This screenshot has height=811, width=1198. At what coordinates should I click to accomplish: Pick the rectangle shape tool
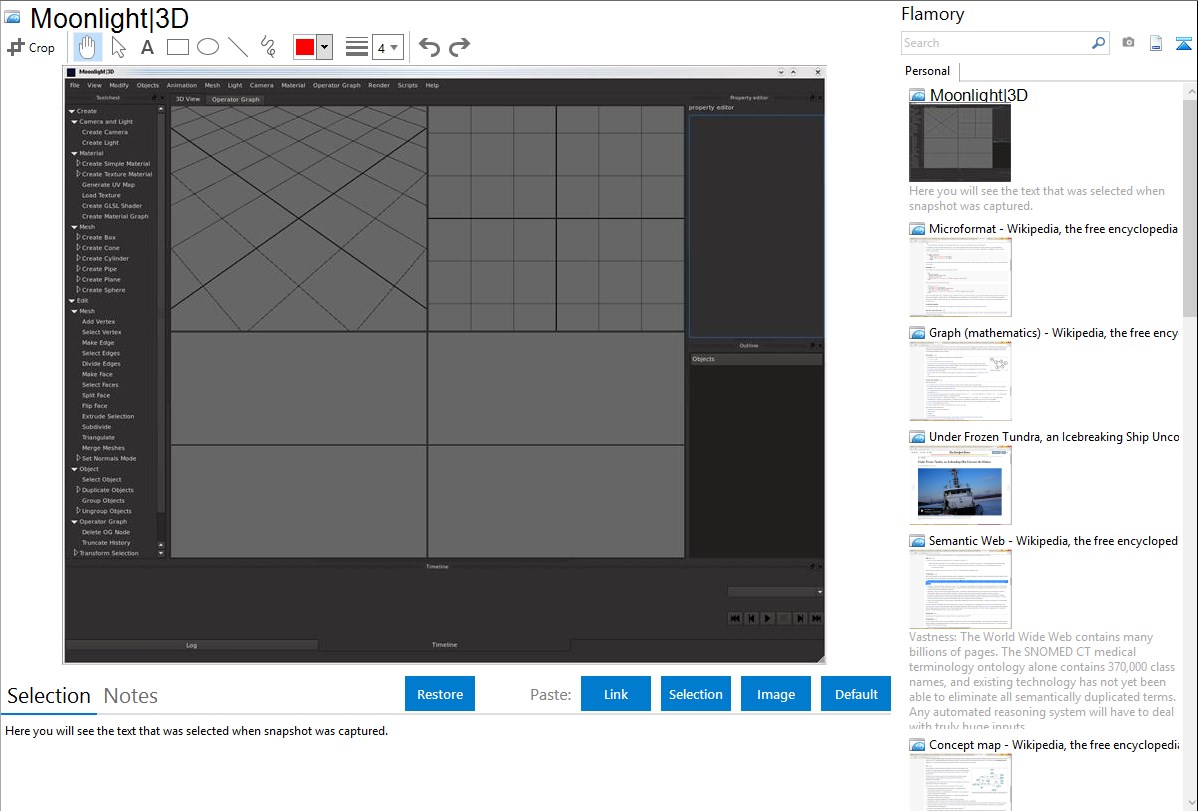(178, 47)
